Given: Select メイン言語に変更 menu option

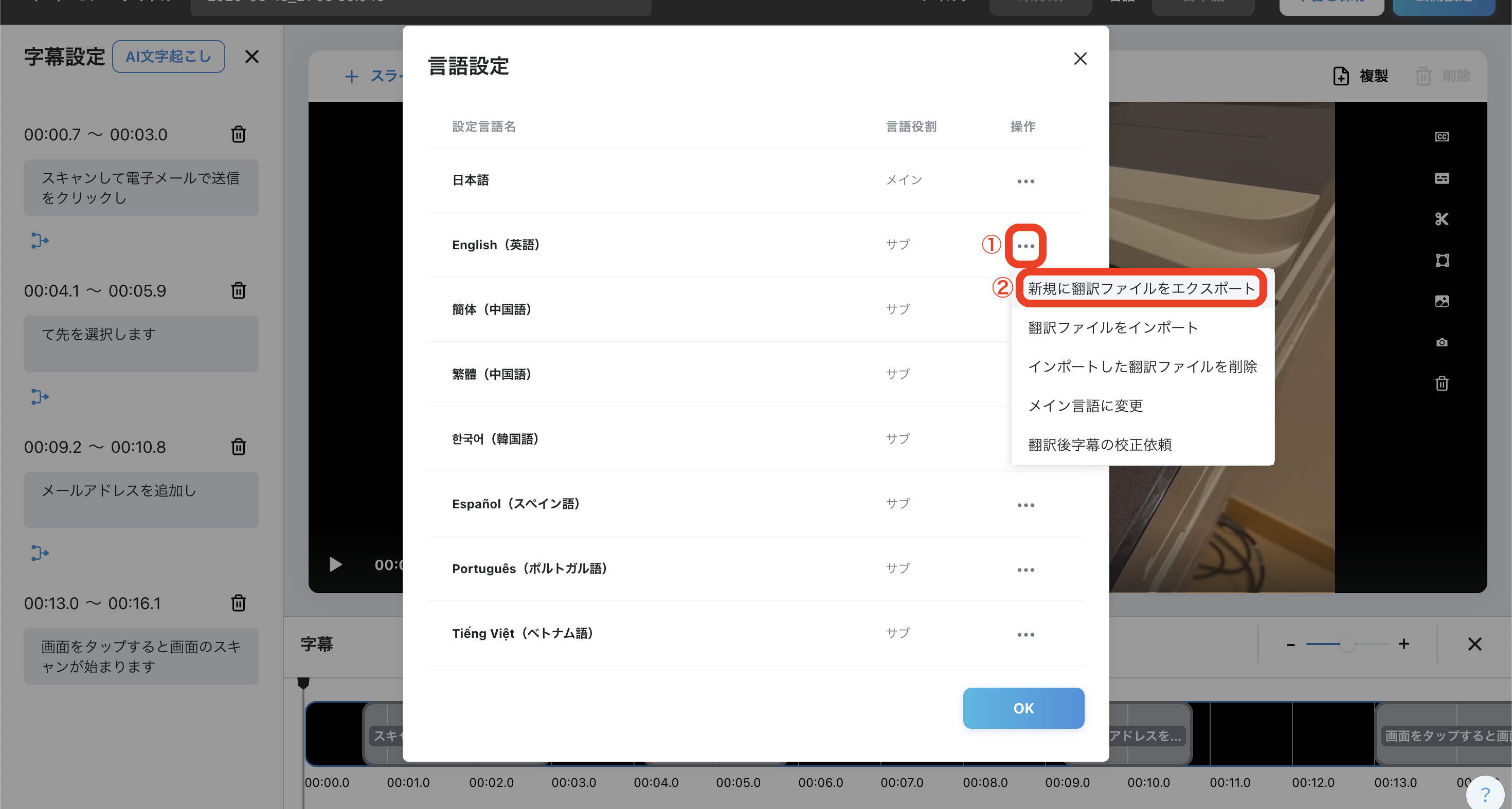Looking at the screenshot, I should (1085, 406).
